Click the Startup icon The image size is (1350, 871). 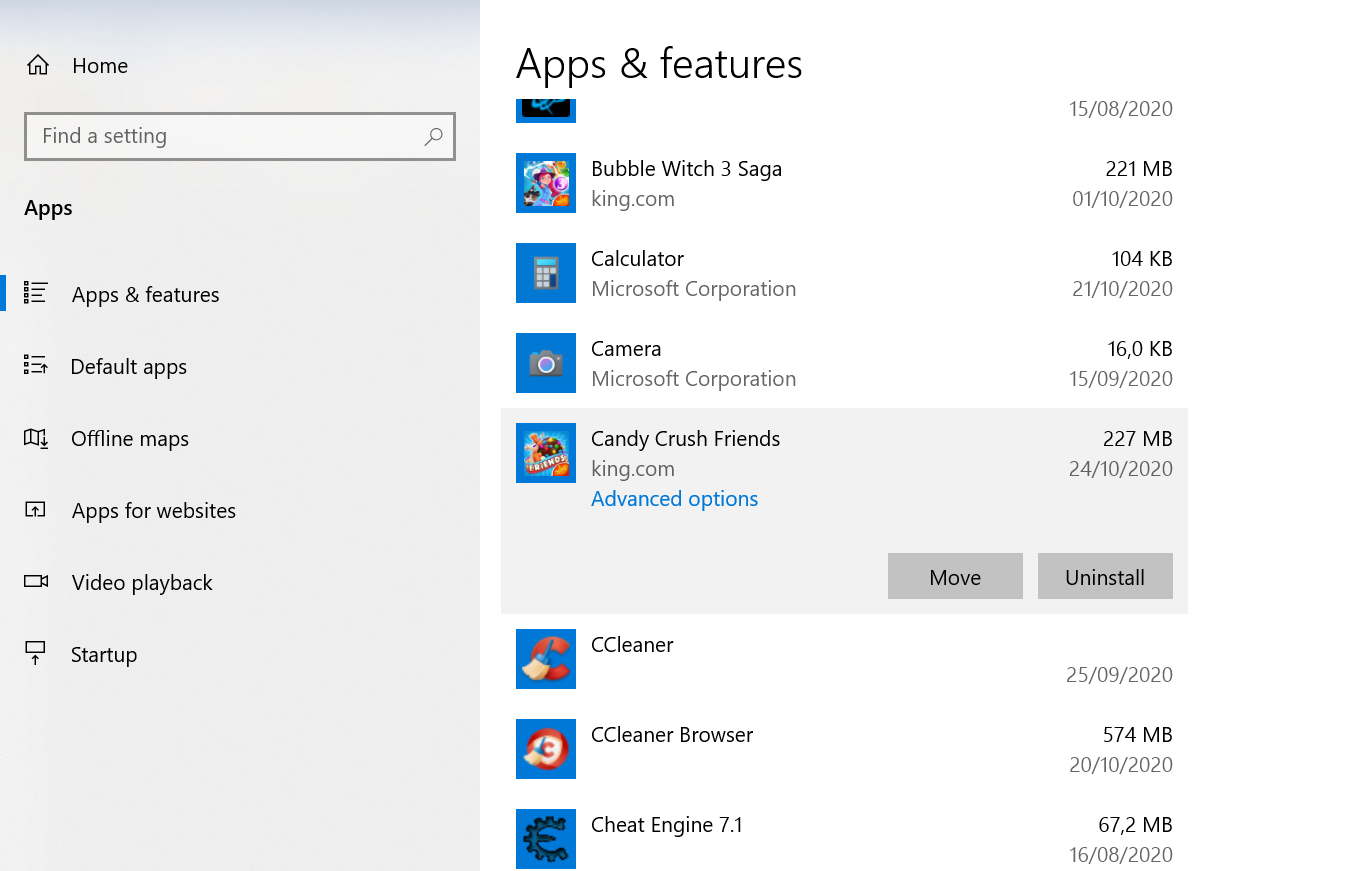(x=36, y=653)
